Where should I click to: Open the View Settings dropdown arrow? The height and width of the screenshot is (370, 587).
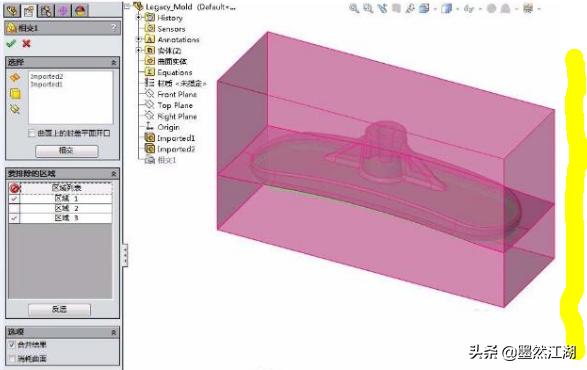pos(539,9)
